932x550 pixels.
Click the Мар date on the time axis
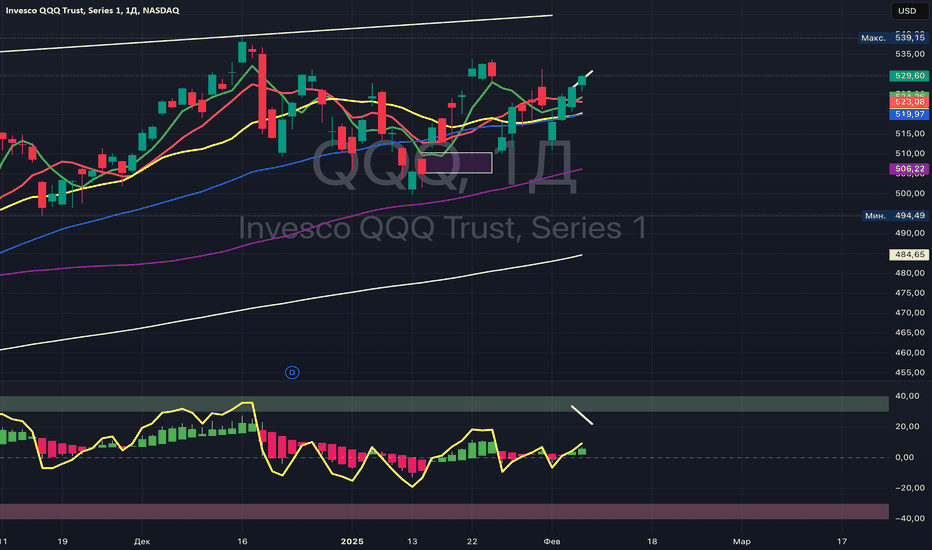[740, 541]
